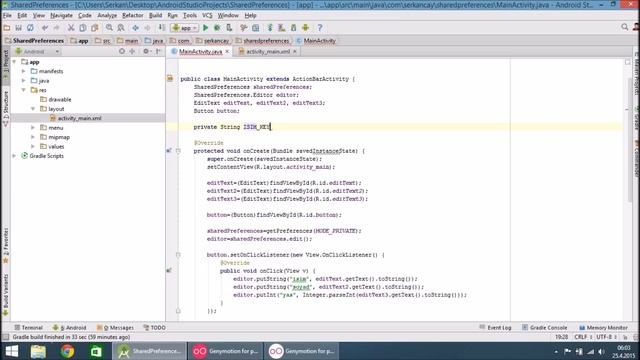The image size is (640, 360).
Task: Expand the values folder
Action: (33, 146)
